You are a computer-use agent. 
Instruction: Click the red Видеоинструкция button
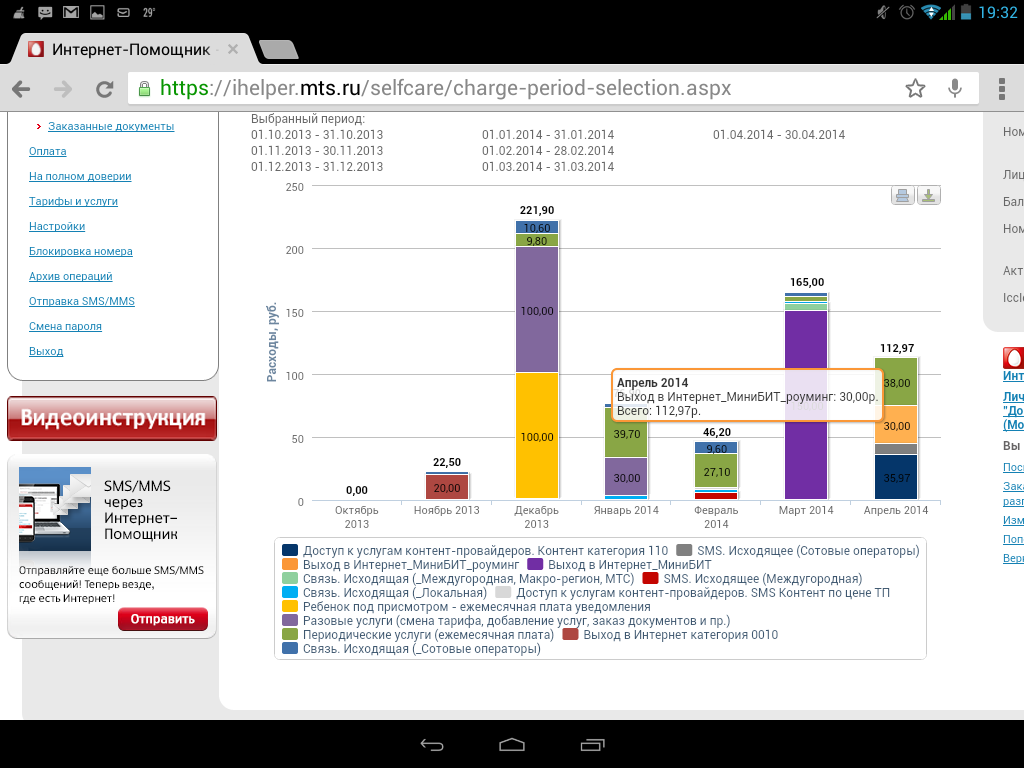point(112,418)
